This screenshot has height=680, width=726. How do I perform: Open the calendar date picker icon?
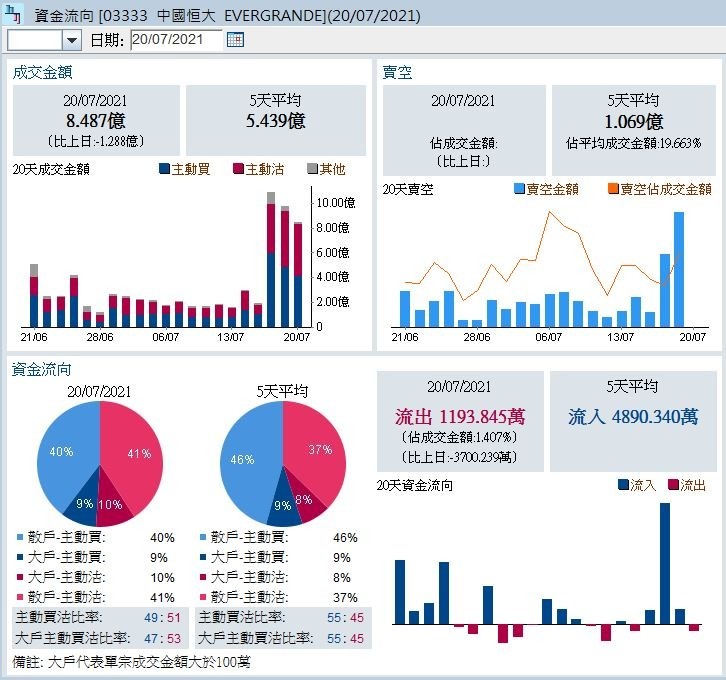(235, 40)
